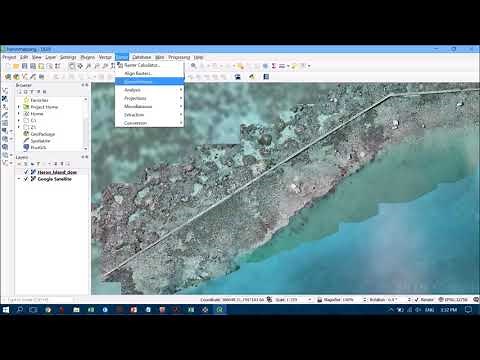Viewport: 480px width, 360px height.
Task: Adjust the Magnifier spinner arrows
Action: coord(365,300)
